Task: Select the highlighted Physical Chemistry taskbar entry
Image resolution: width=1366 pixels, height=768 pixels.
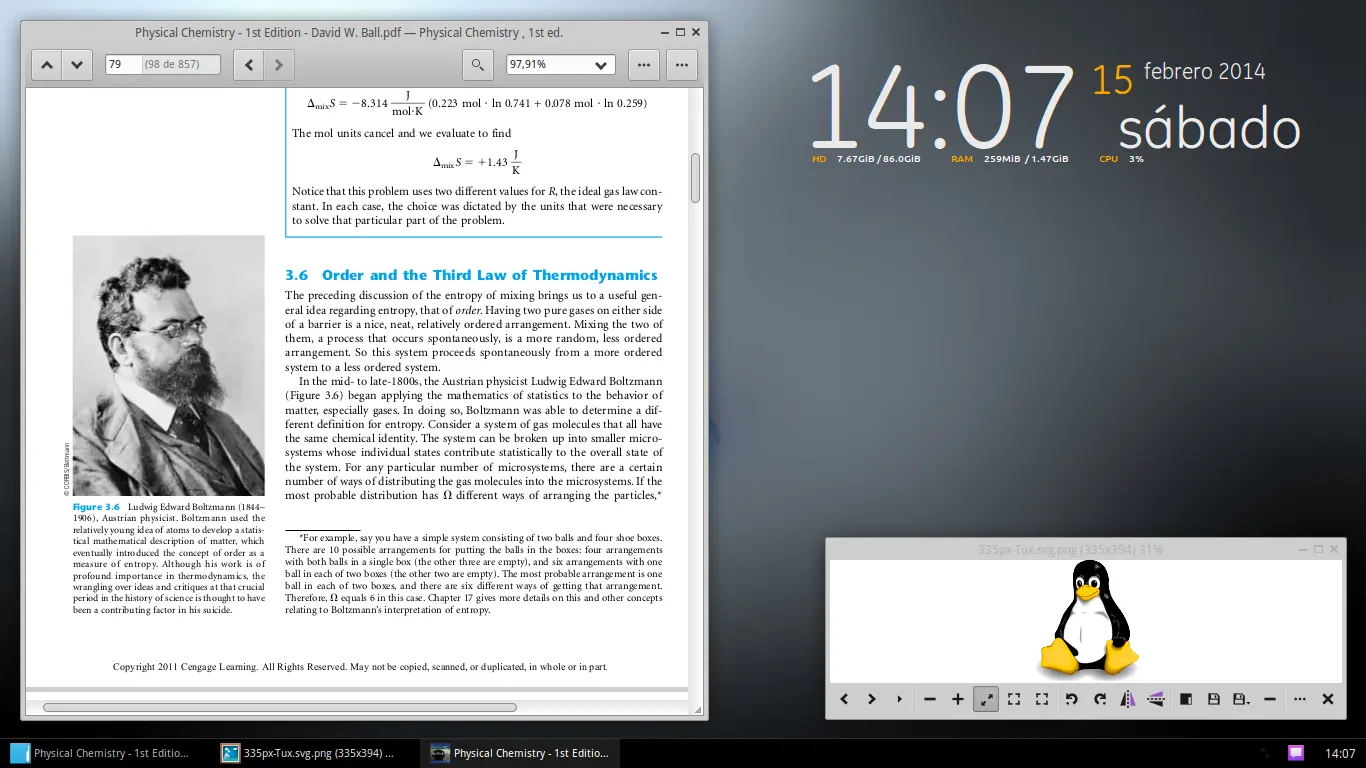Action: pos(520,753)
